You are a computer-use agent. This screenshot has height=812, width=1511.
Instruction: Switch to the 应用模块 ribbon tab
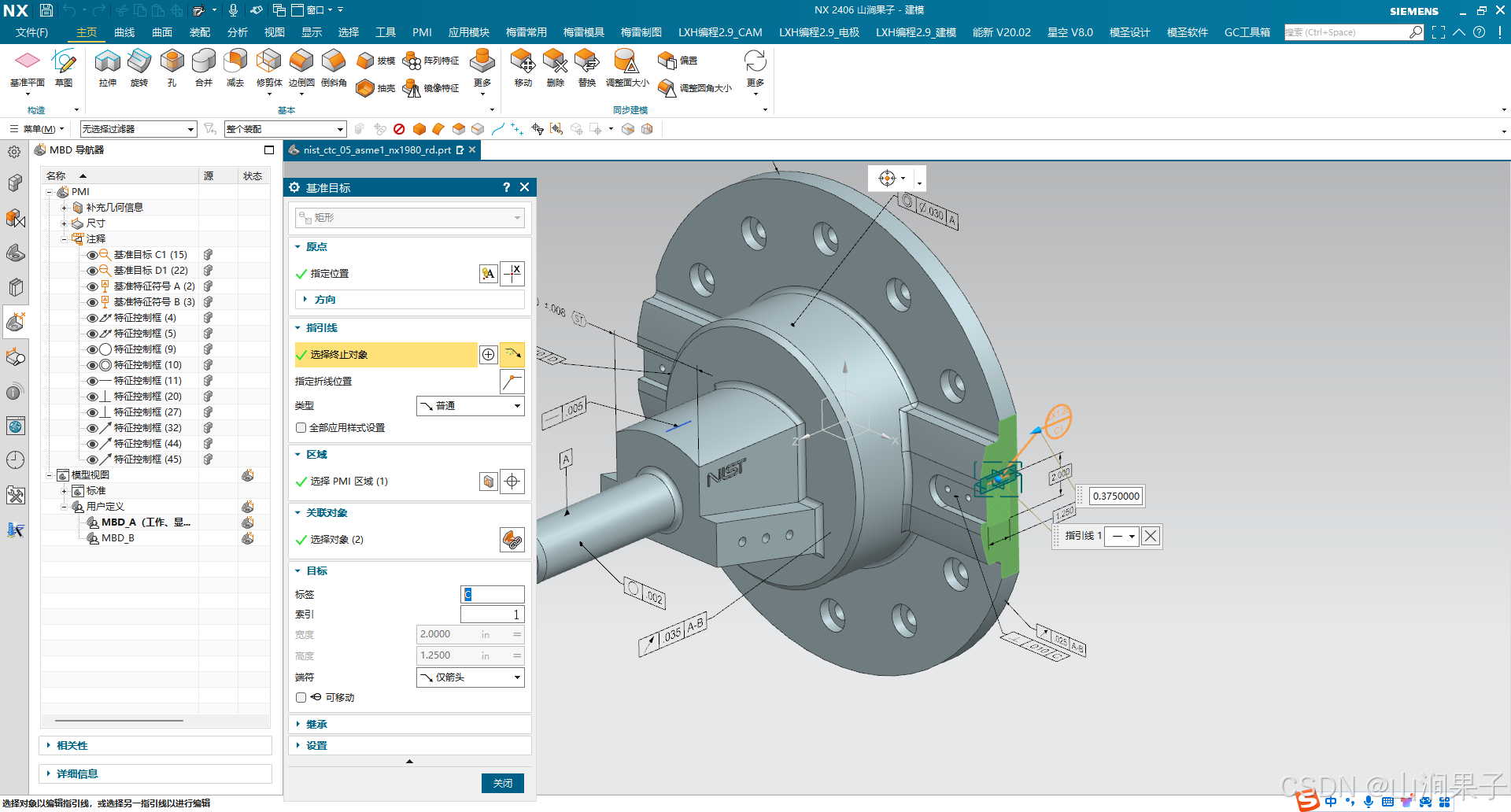pyautogui.click(x=468, y=32)
